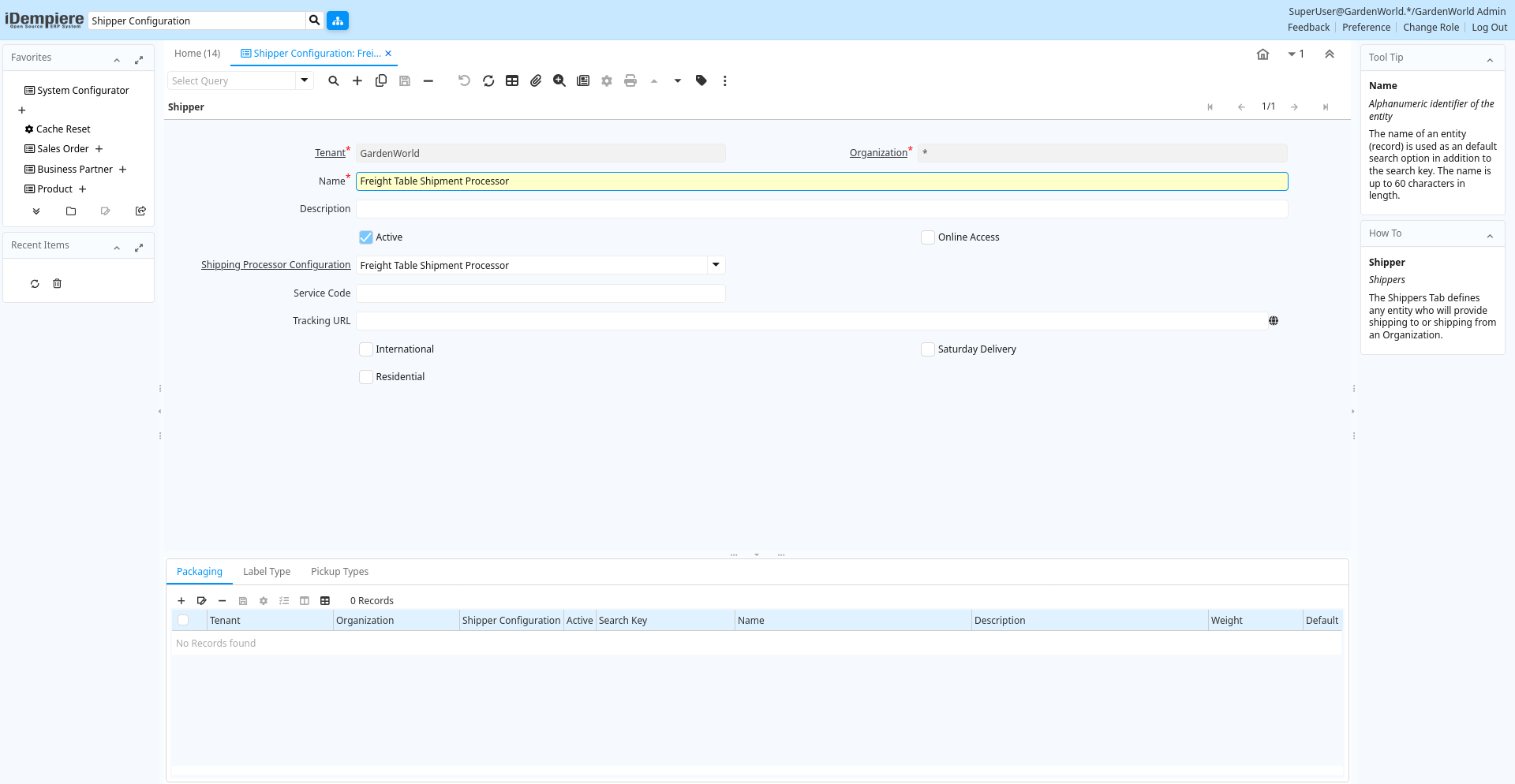Click the New Record plus icon in toolbar
Image resolution: width=1515 pixels, height=784 pixels.
click(357, 80)
